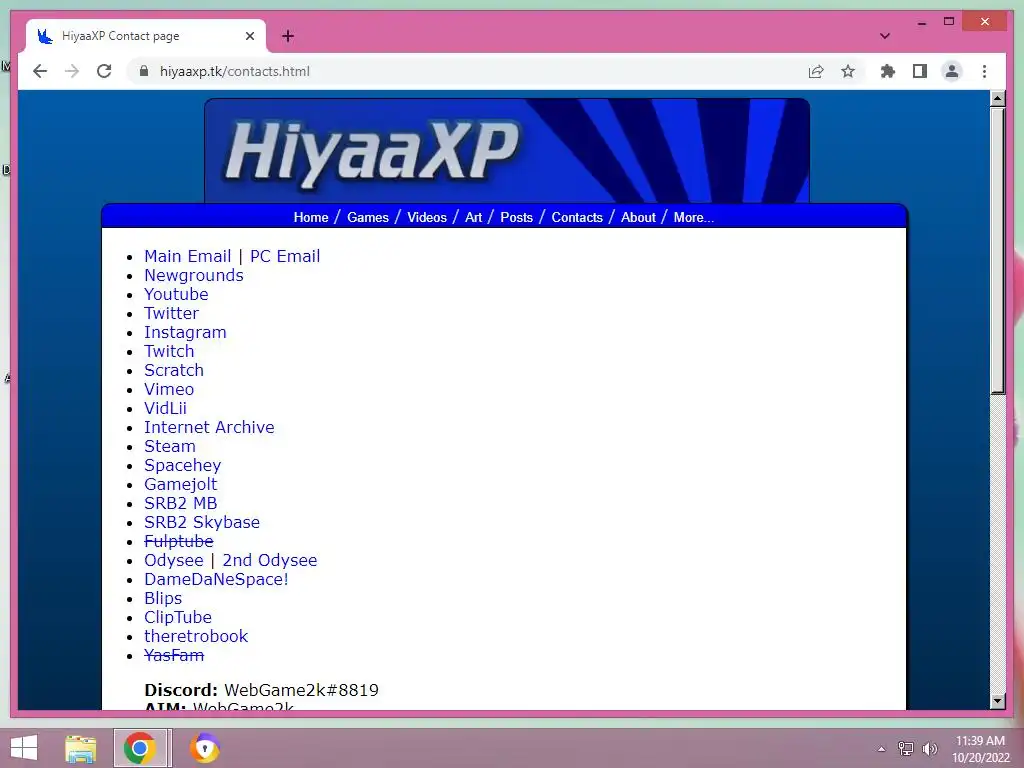Click the browser forward arrow
This screenshot has width=1024, height=768.
tap(72, 71)
